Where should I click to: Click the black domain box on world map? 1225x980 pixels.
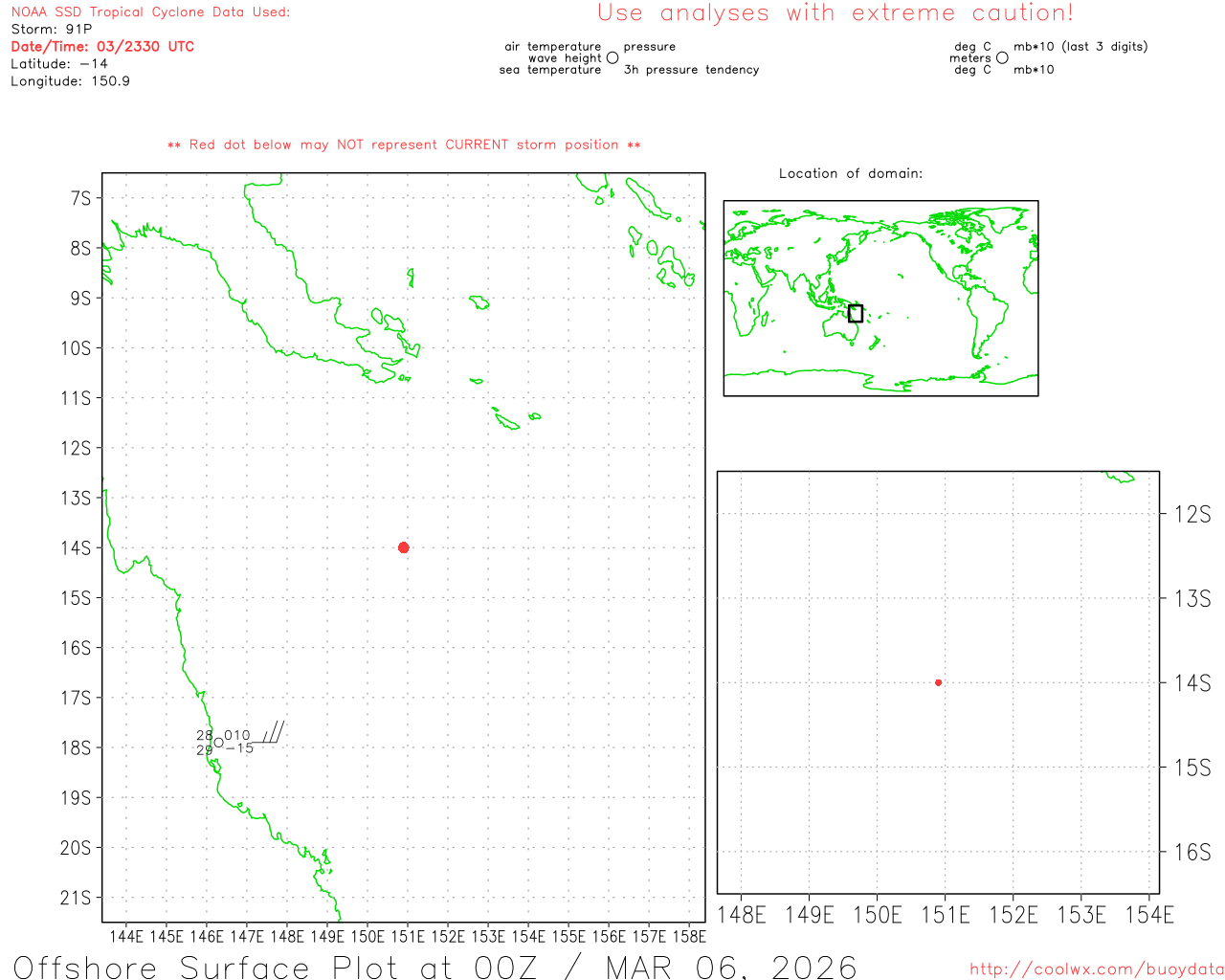tap(856, 313)
